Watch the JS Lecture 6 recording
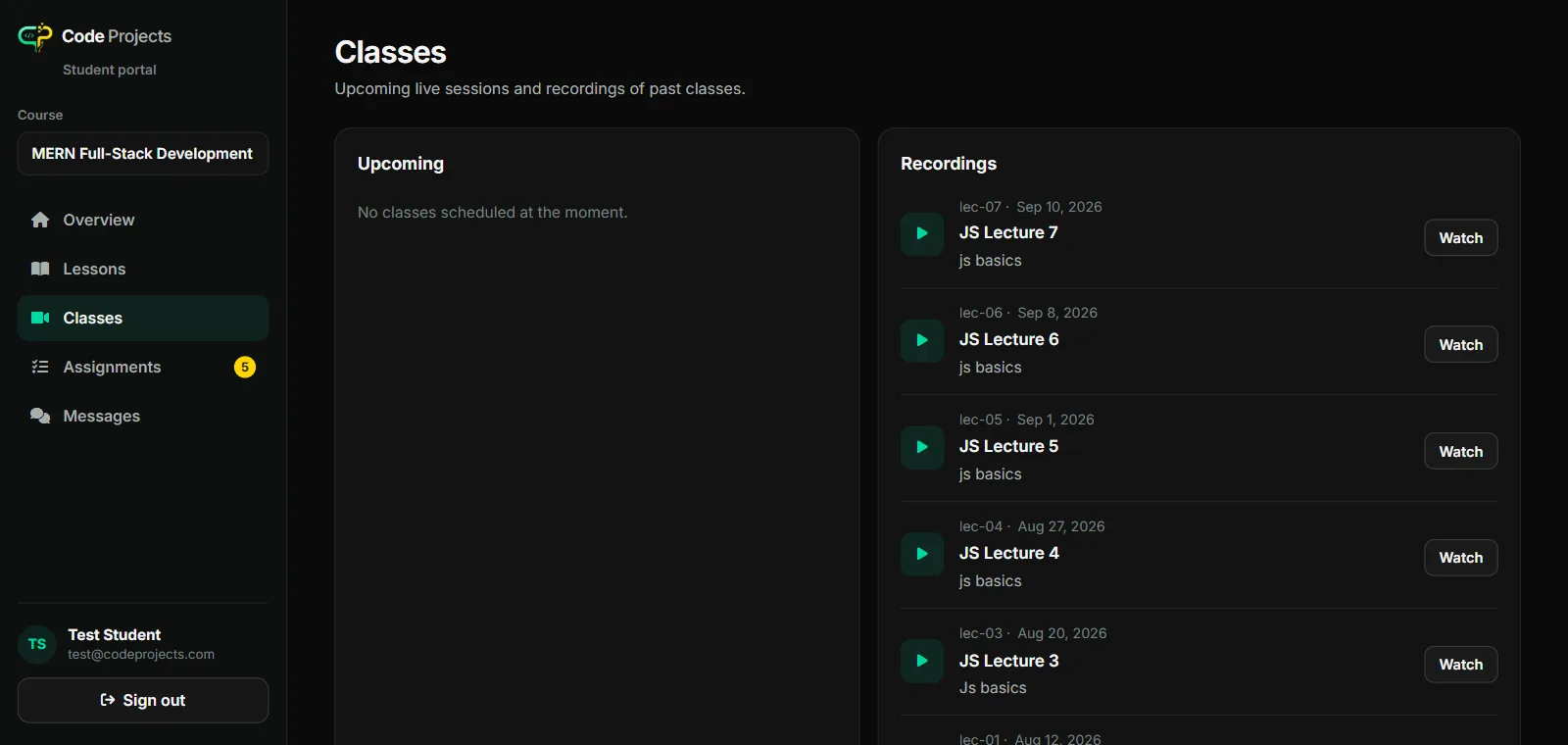The width and height of the screenshot is (1568, 745). tap(1460, 344)
